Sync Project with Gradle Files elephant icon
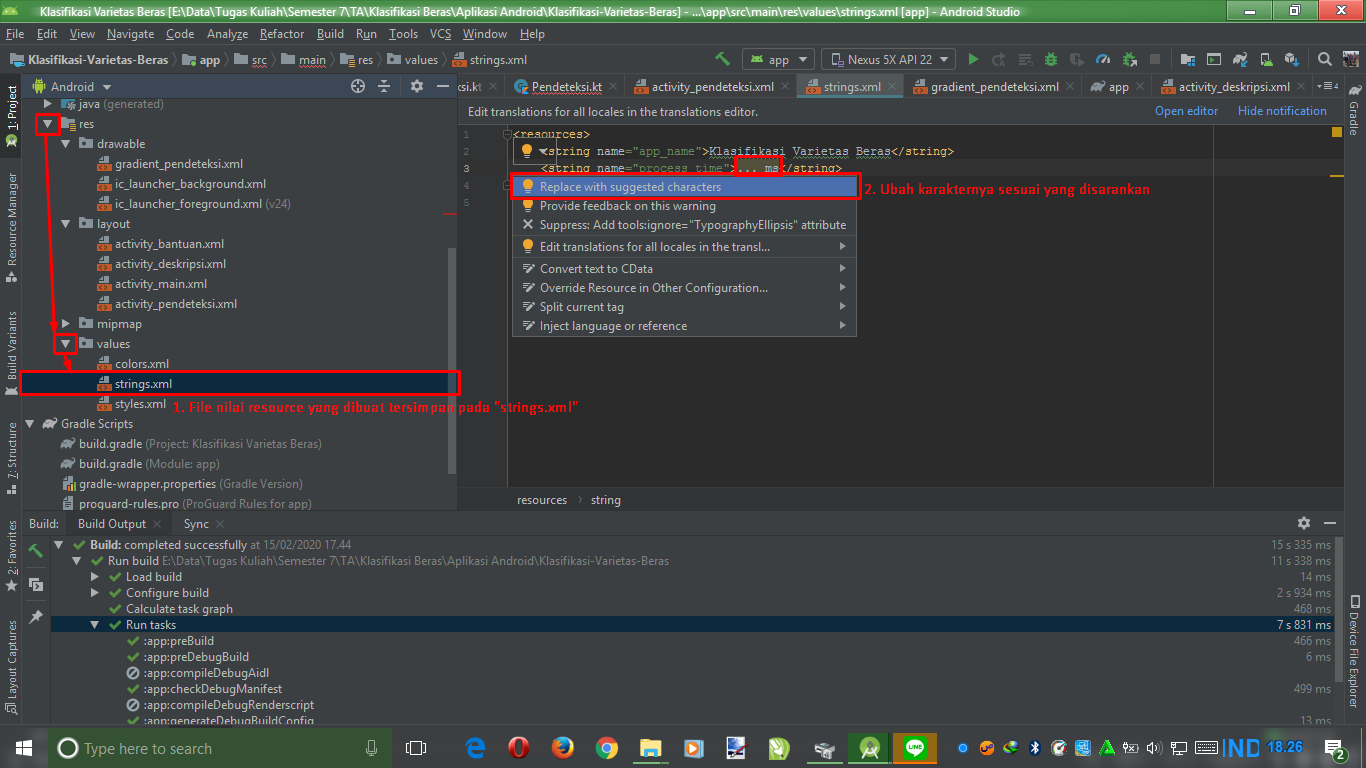Image resolution: width=1366 pixels, height=768 pixels. (x=1240, y=59)
